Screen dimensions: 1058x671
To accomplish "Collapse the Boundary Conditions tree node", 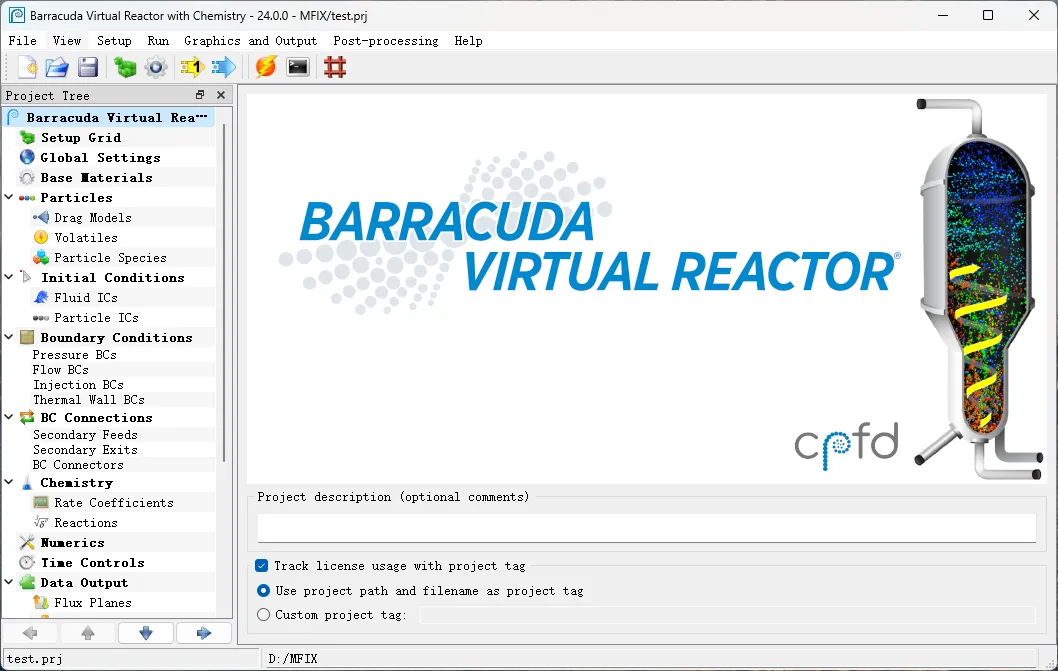I will pyautogui.click(x=9, y=337).
